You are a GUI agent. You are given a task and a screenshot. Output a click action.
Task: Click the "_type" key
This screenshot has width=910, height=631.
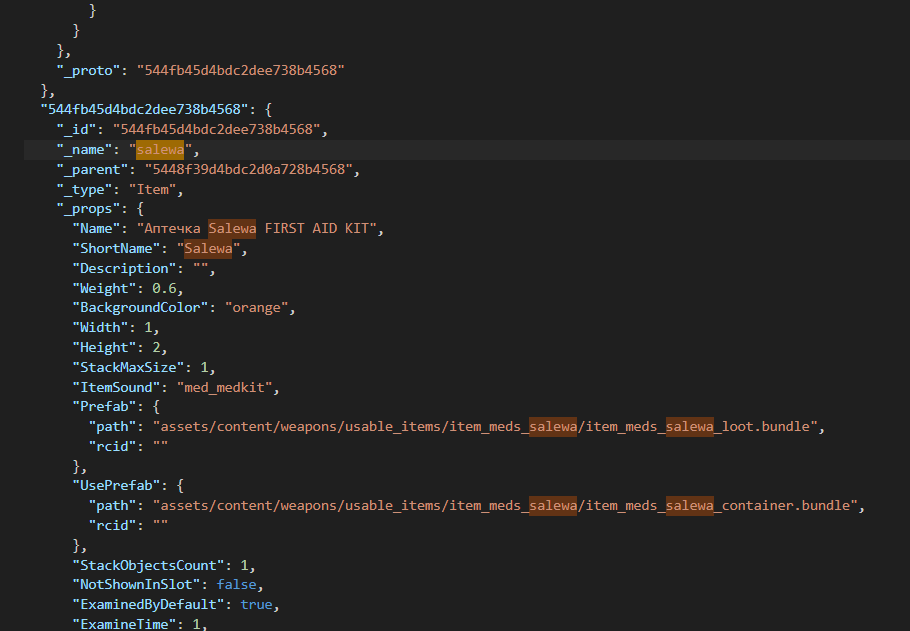tap(84, 189)
